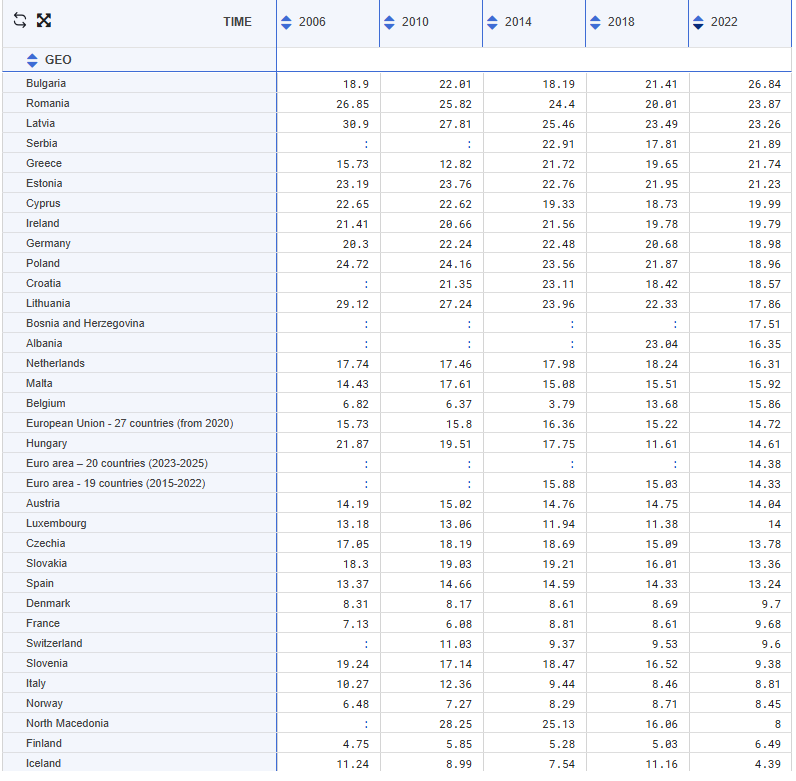This screenshot has height=781, width=796.
Task: Click Latvia's 2006 value 30.9
Action: click(x=356, y=124)
